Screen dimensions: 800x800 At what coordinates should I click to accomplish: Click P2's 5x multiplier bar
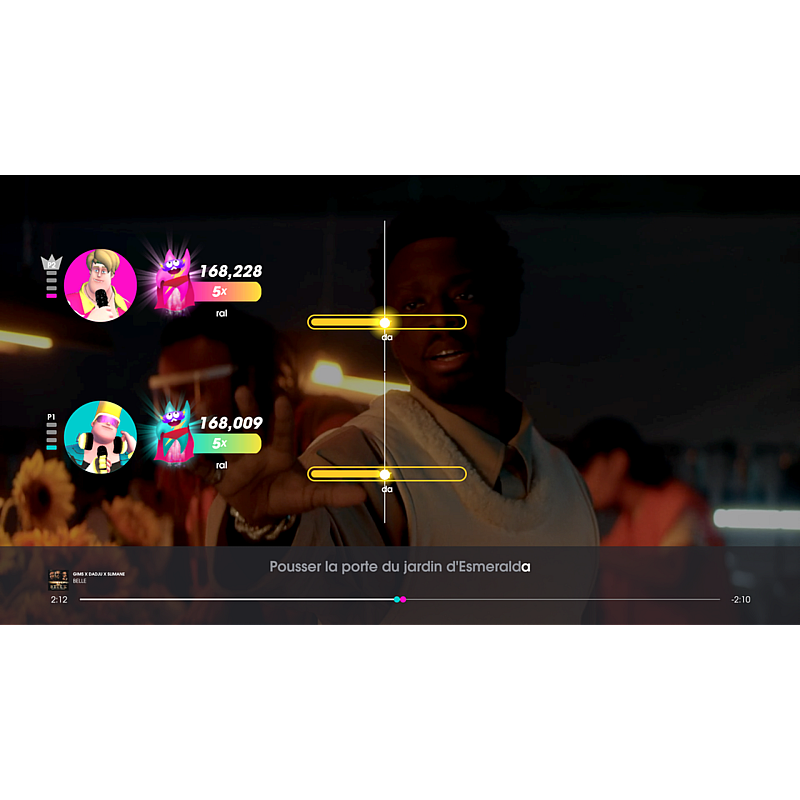227,291
